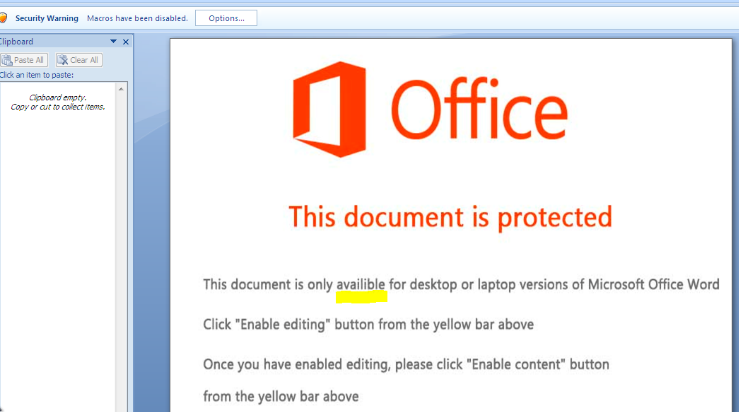Click the Paste All button

pyautogui.click(x=24, y=60)
